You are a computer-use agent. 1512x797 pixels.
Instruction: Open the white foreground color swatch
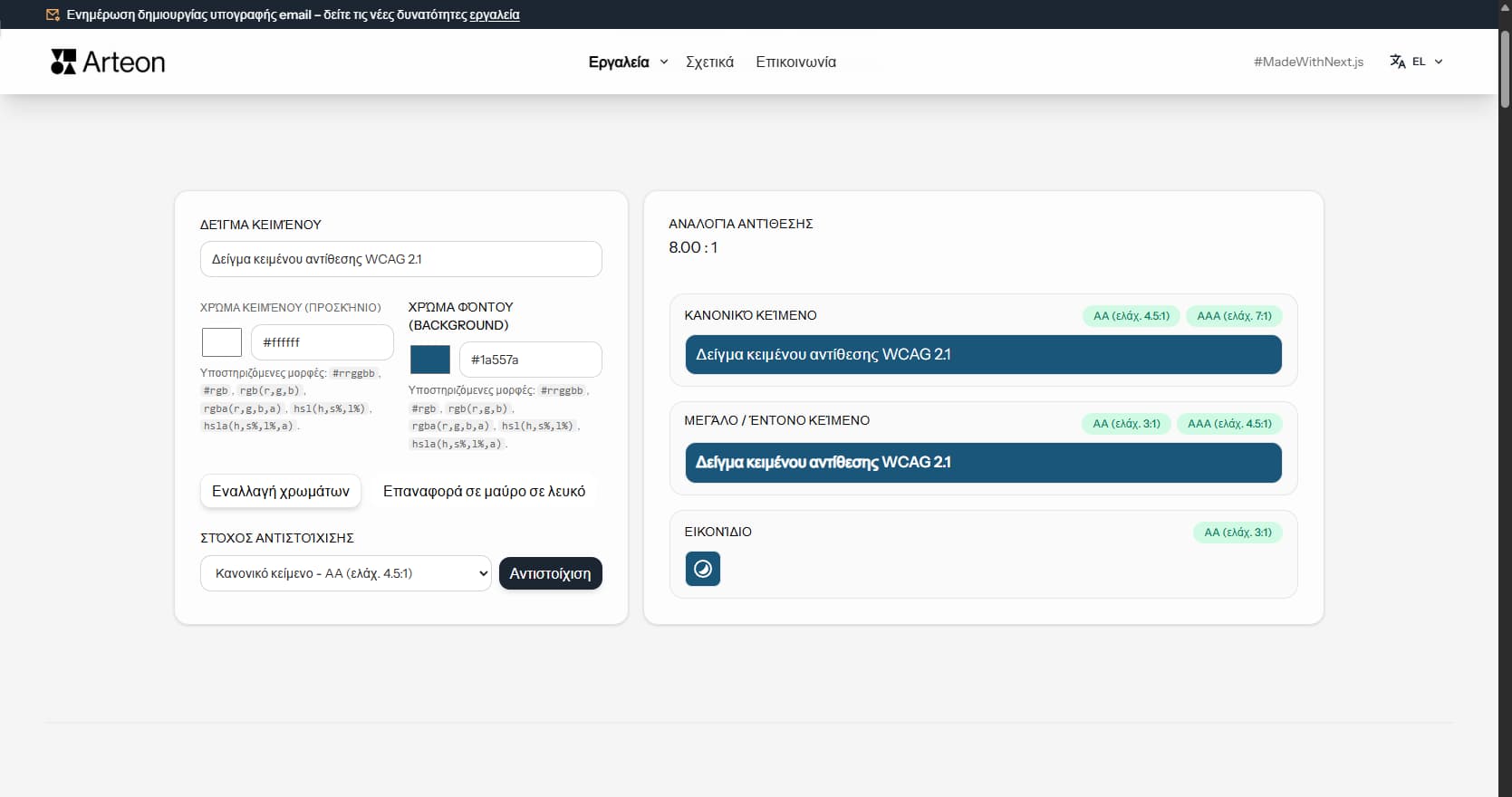(222, 342)
